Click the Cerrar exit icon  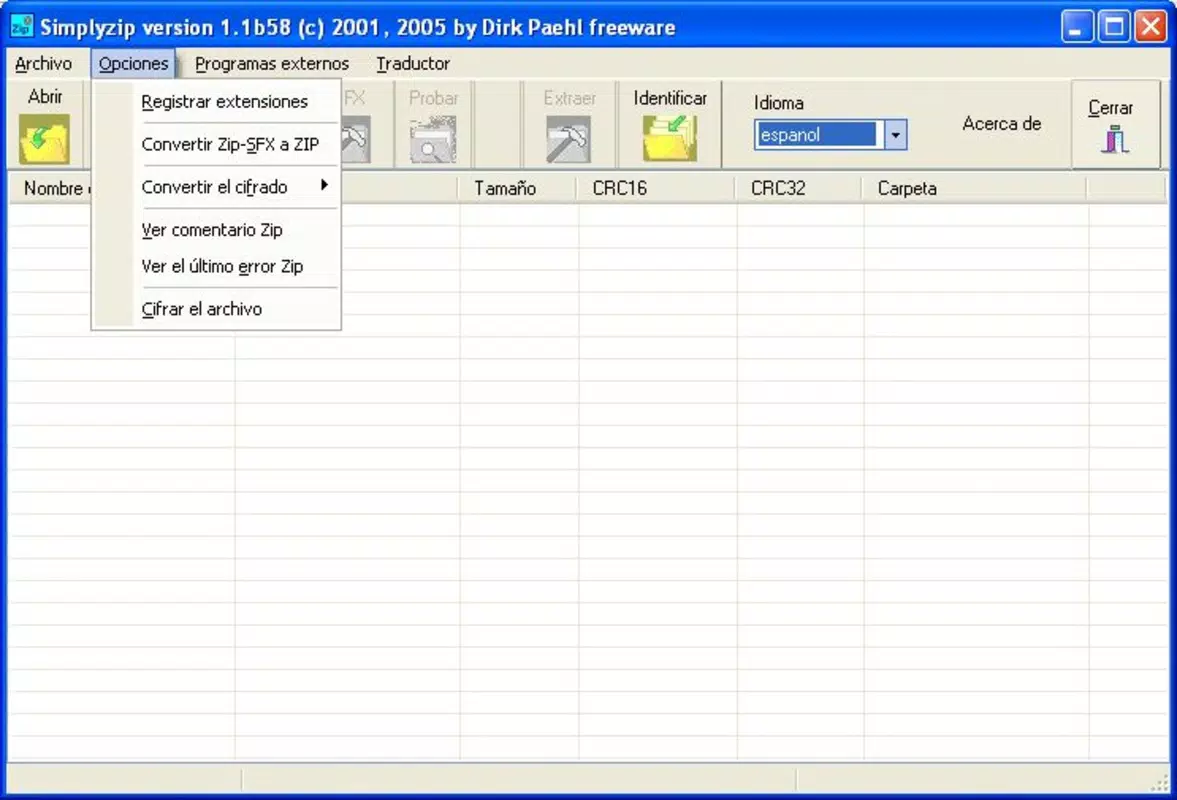tap(1115, 140)
